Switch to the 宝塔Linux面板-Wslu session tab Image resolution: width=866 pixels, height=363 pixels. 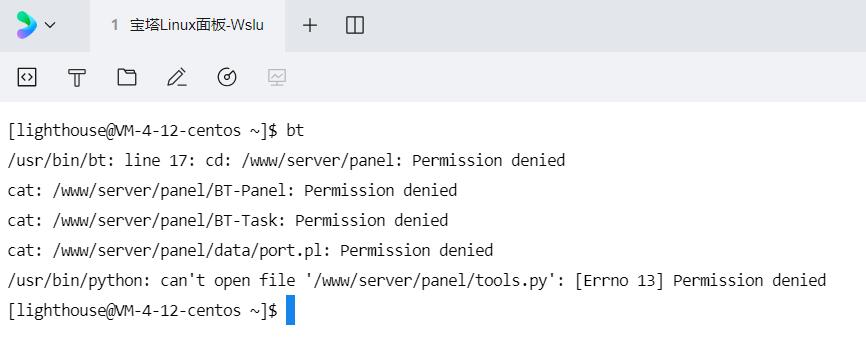tap(187, 25)
